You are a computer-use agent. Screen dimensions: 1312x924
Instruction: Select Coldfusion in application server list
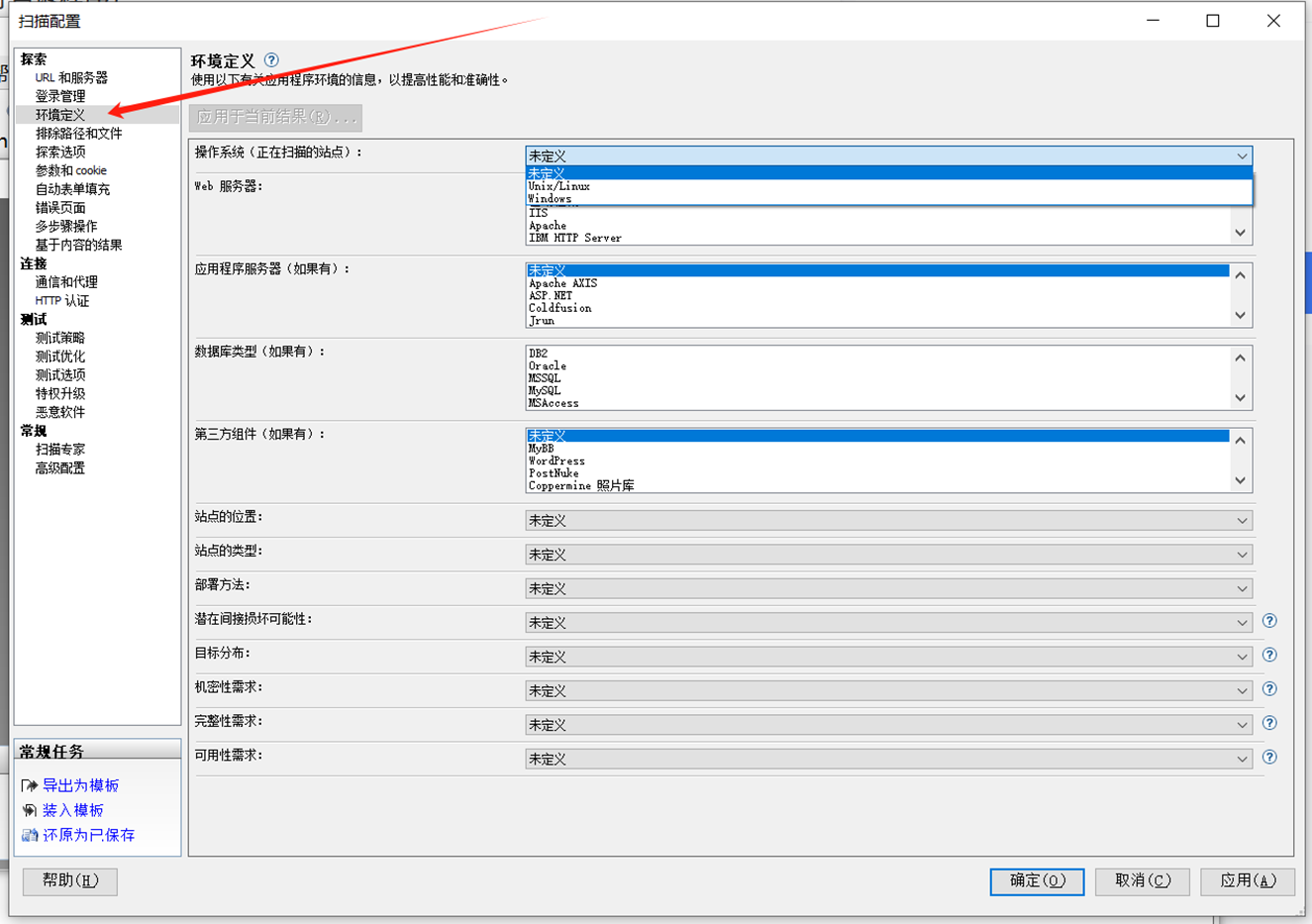point(878,308)
